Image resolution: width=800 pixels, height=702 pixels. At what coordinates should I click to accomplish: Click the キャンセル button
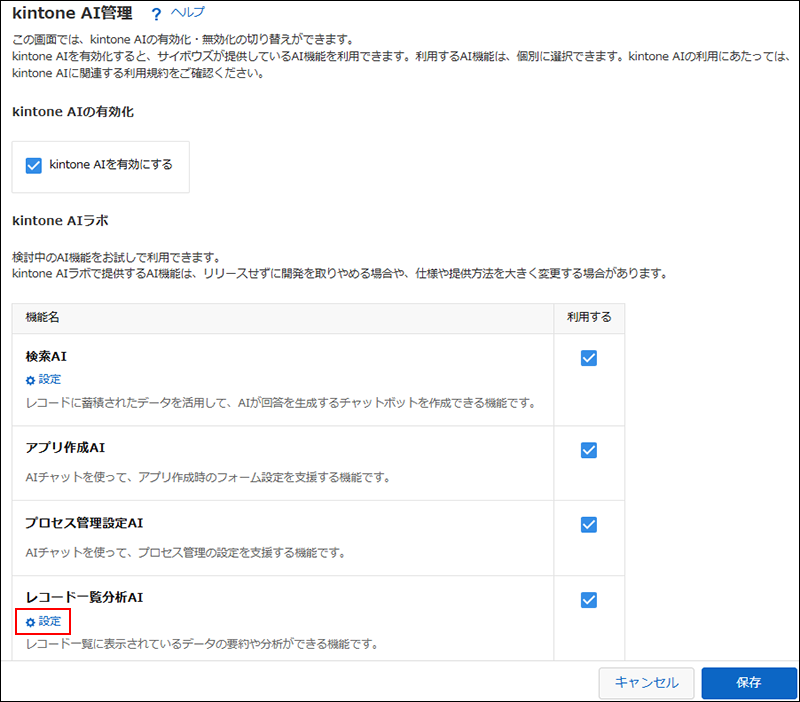pos(646,683)
